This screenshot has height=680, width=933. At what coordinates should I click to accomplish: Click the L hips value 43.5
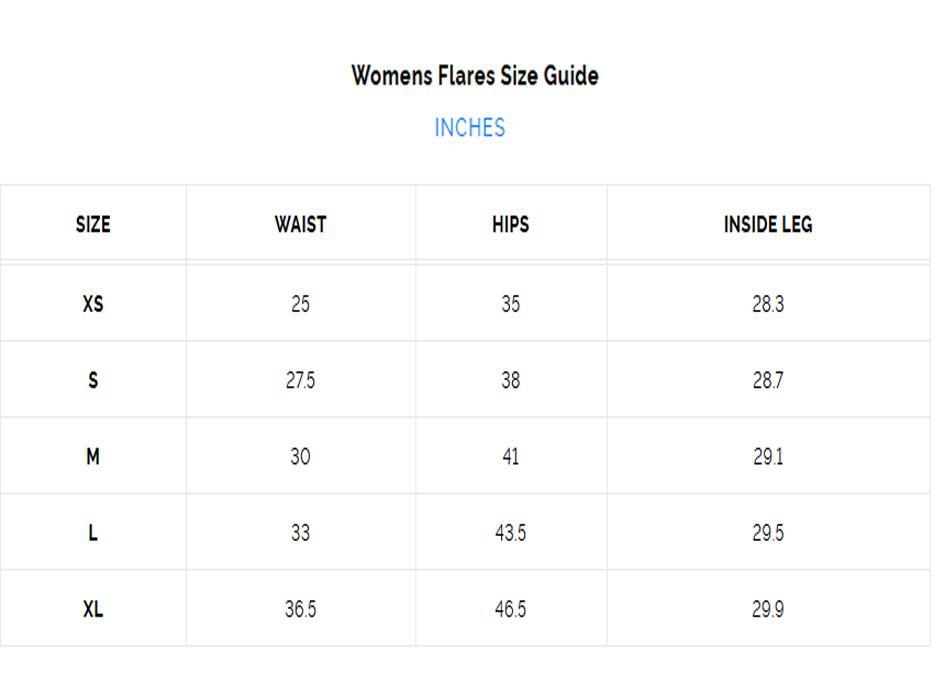(510, 533)
